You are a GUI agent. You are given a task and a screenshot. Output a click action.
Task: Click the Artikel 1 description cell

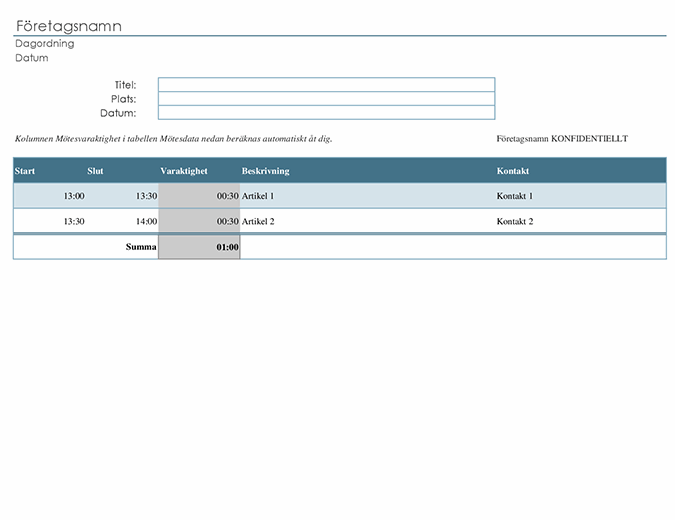258,196
